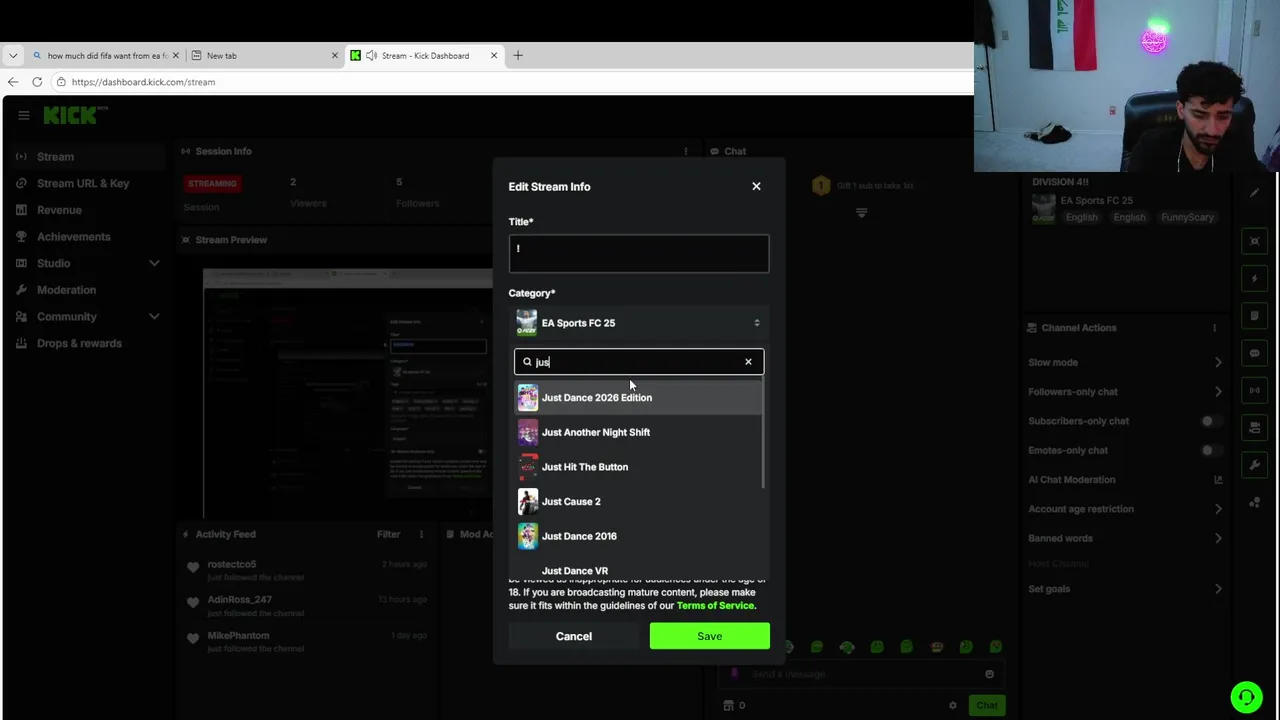This screenshot has width=1280, height=720.
Task: Click the stream Title text box
Action: [x=638, y=253]
